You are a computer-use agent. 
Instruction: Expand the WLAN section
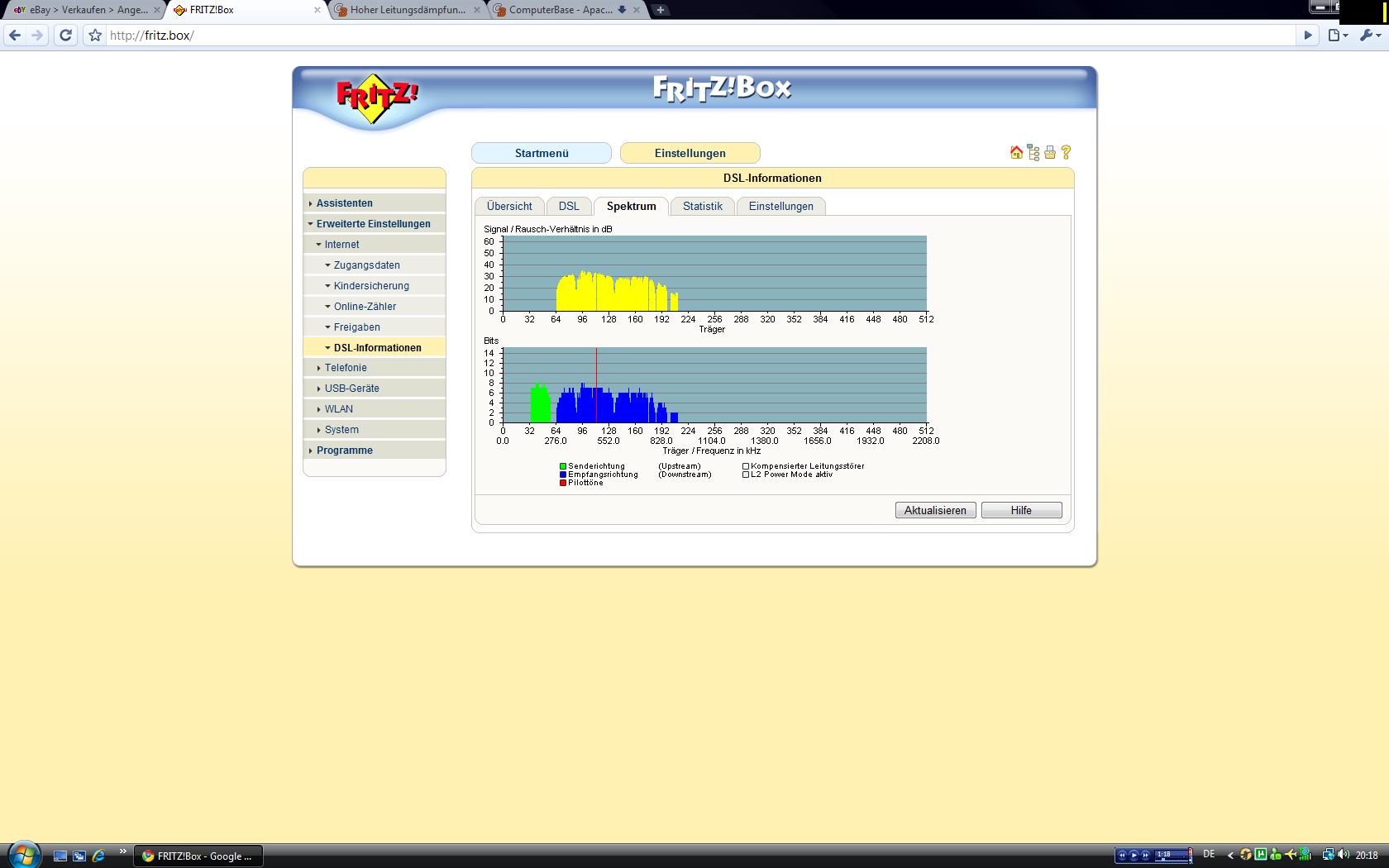[375, 409]
